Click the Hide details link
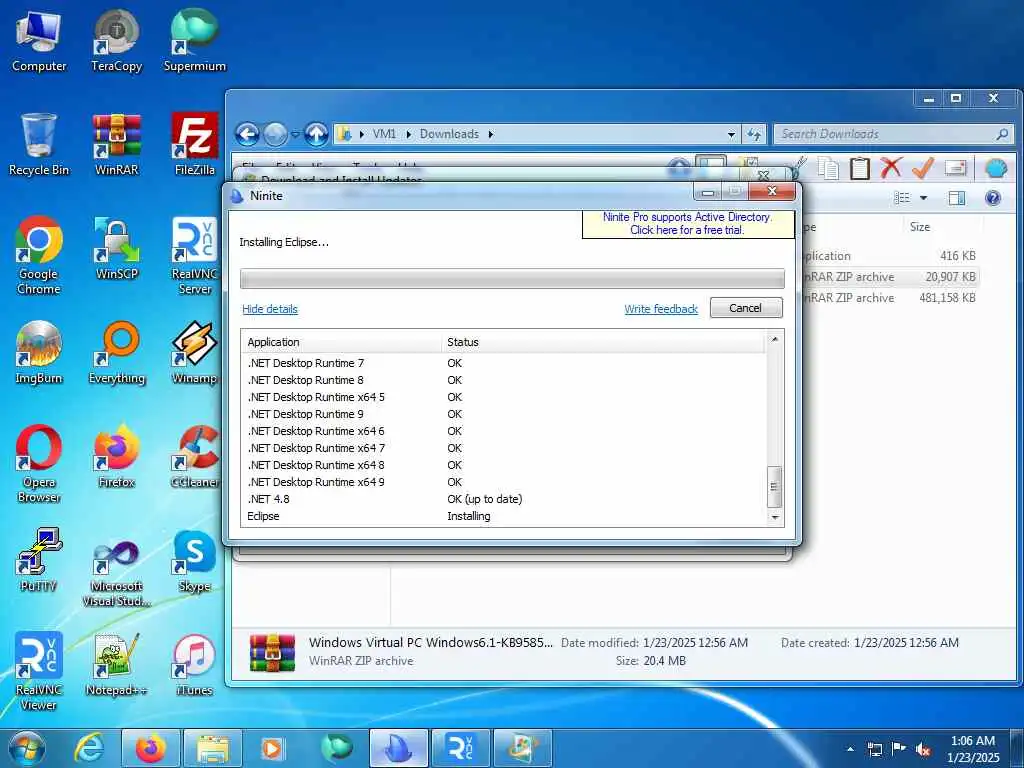This screenshot has width=1024, height=768. [x=270, y=309]
